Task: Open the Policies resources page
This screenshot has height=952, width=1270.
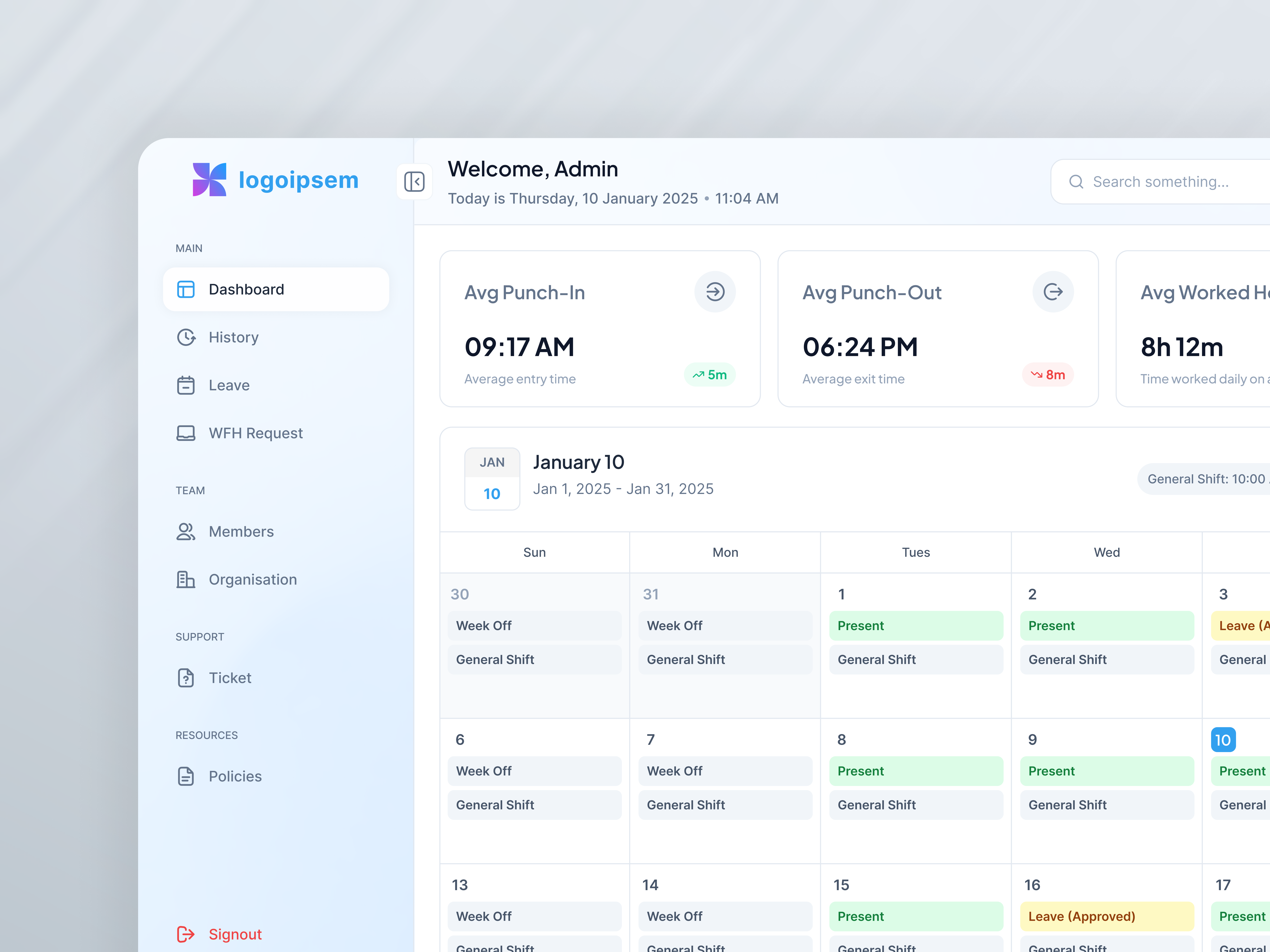Action: tap(276, 776)
